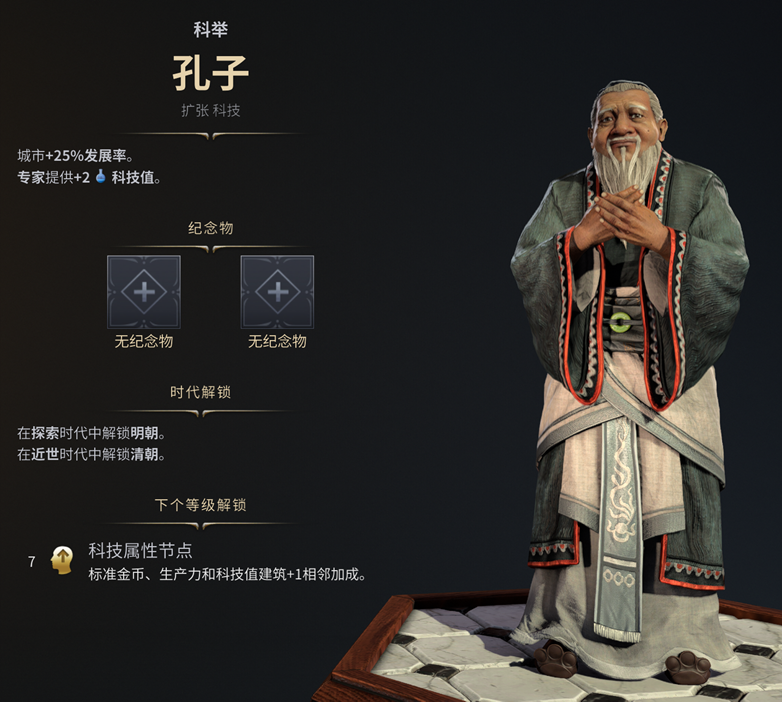Screen dimensions: 782x702
Task: Click the 科举 ability title
Action: click(210, 29)
